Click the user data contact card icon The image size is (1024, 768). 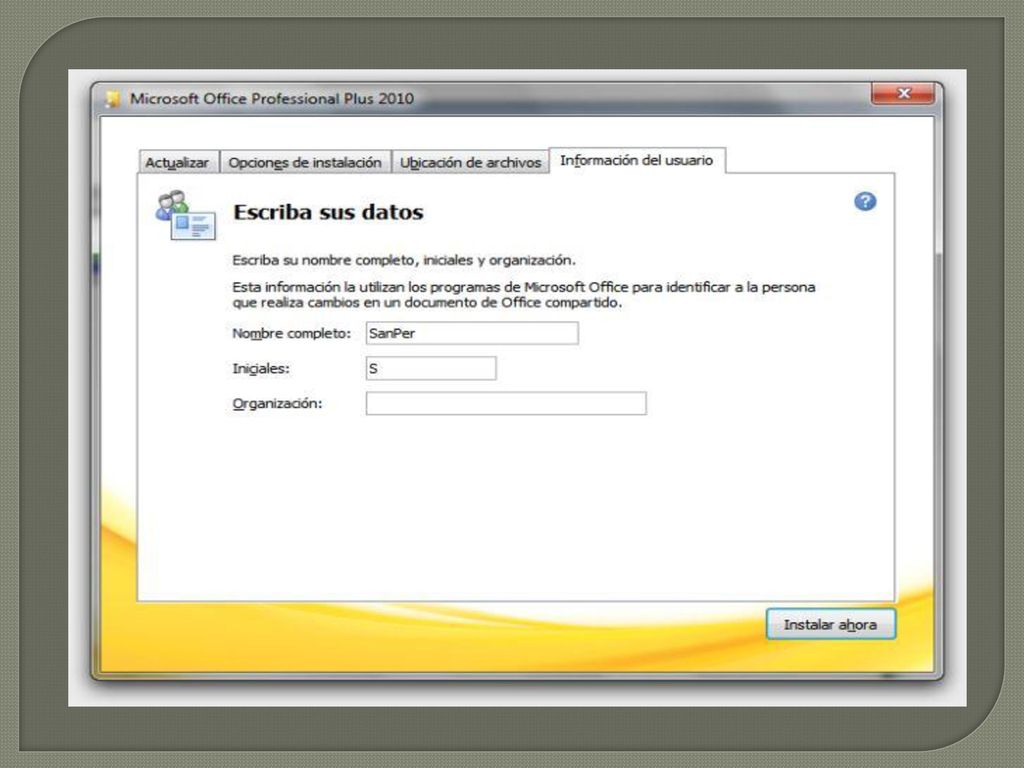pyautogui.click(x=185, y=215)
